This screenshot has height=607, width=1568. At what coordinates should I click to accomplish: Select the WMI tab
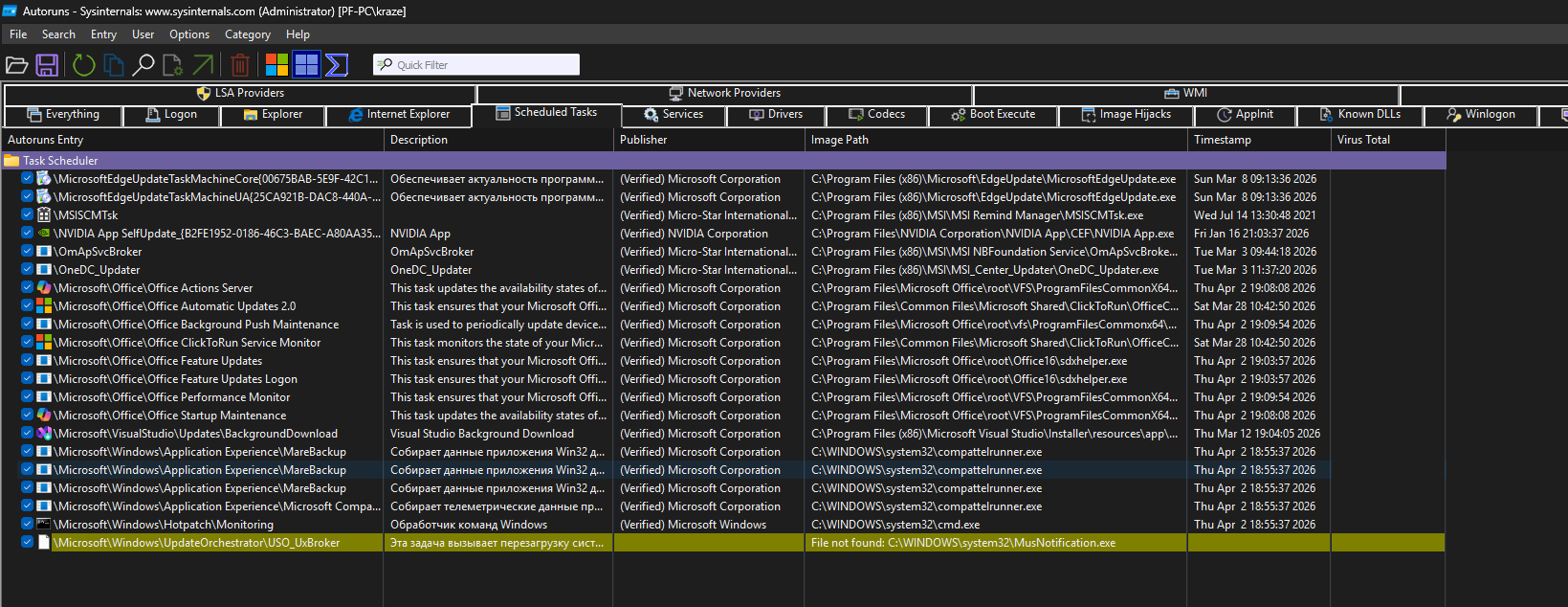tap(1186, 94)
